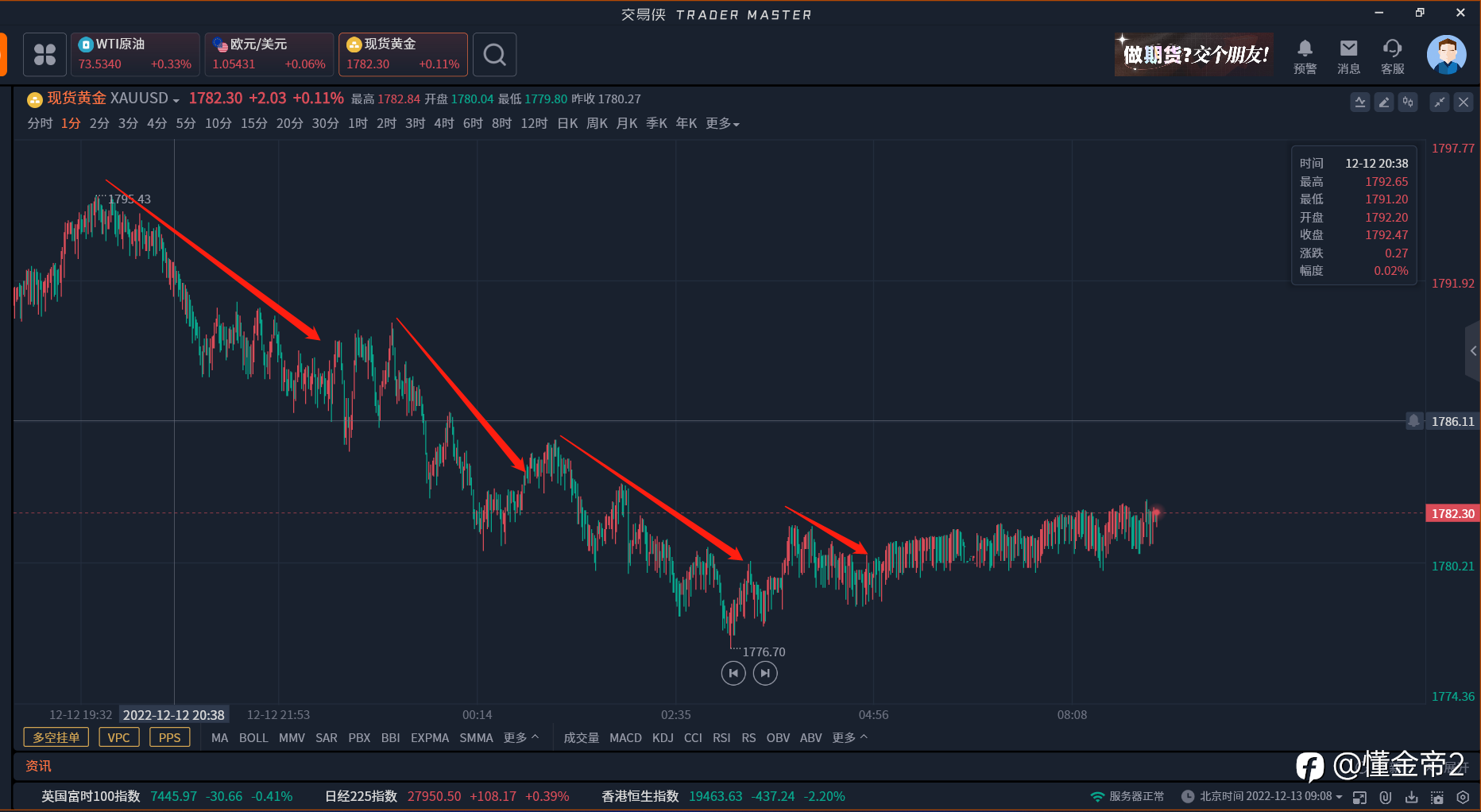Click the chart compare settings icon
This screenshot has height=812, width=1481.
tap(1408, 102)
